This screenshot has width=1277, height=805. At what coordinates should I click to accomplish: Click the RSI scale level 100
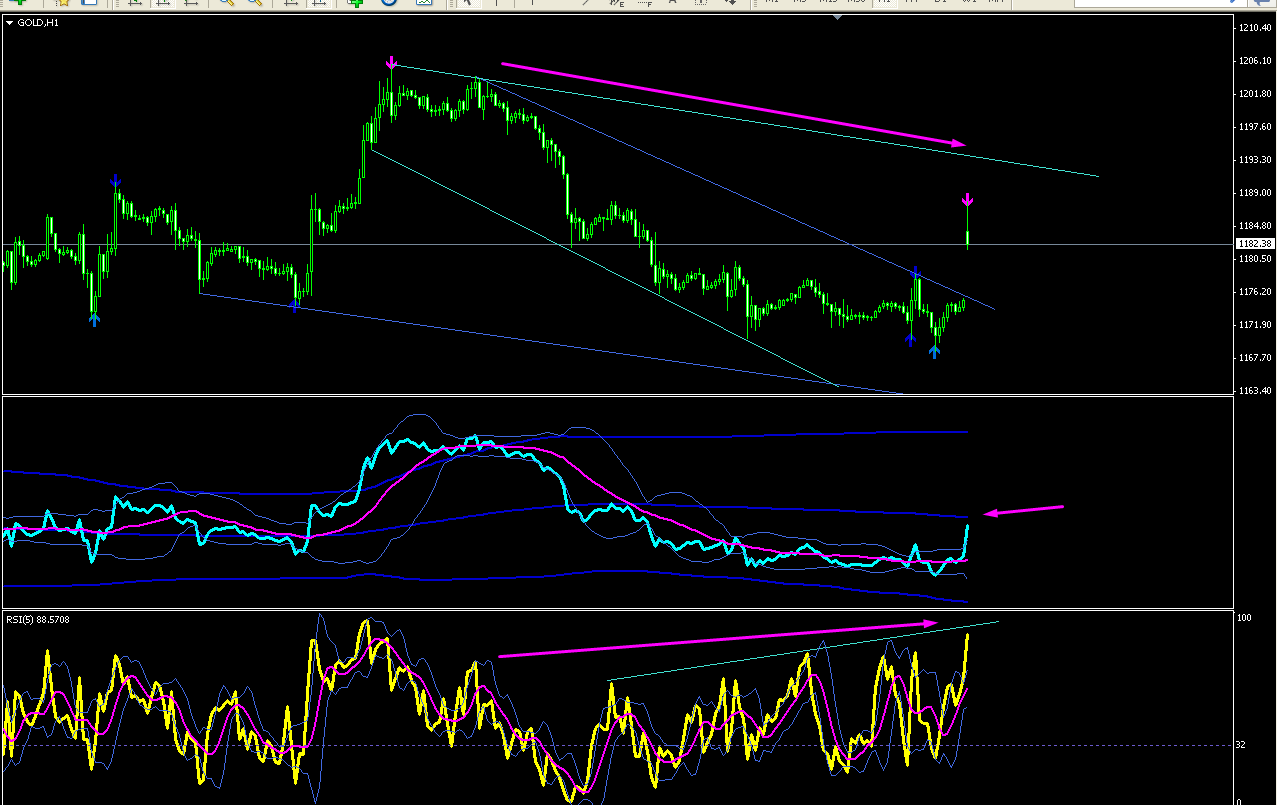[1245, 619]
